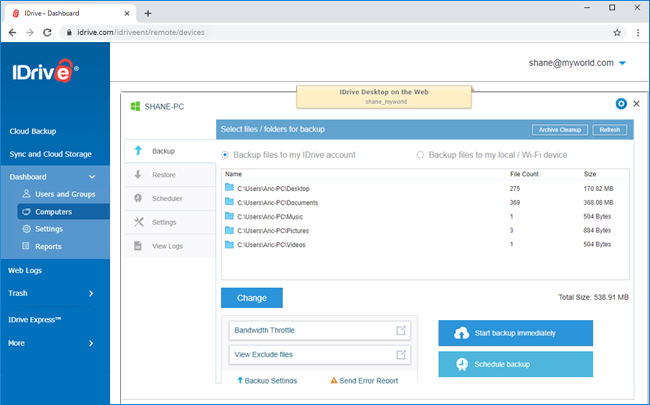Click the Documents folder icon
Image resolution: width=650 pixels, height=405 pixels.
click(x=229, y=201)
